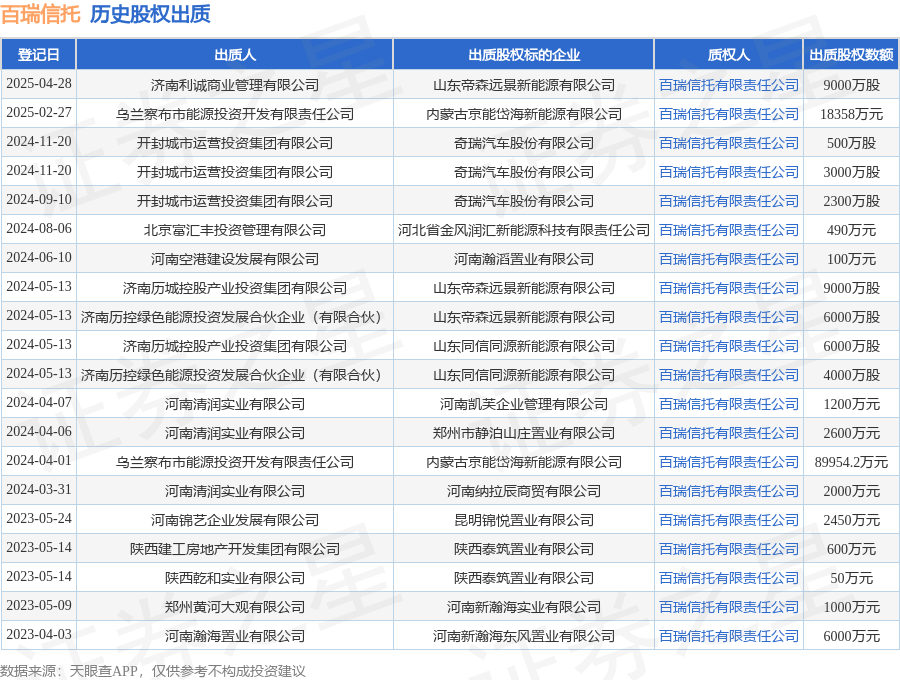
Task: Select 河南空港建设发展有限公司 cell
Action: (x=235, y=259)
